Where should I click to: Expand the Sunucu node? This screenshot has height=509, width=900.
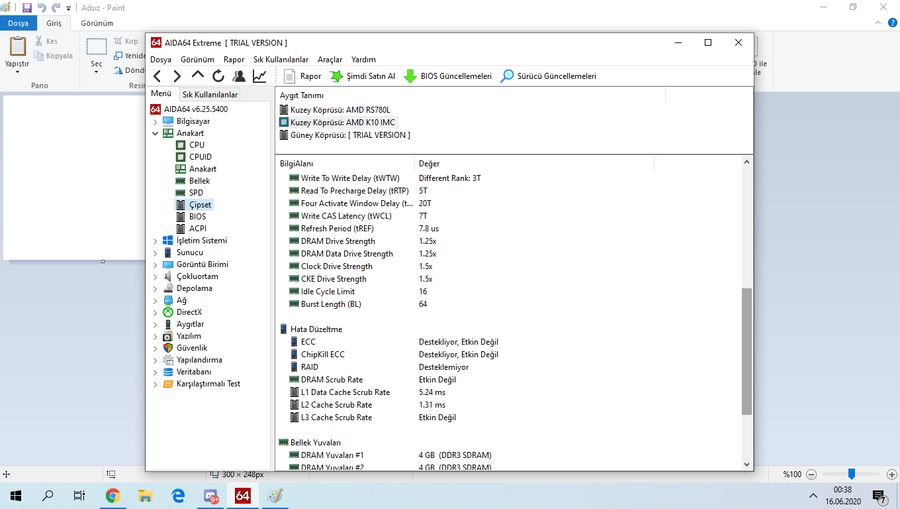(x=155, y=252)
